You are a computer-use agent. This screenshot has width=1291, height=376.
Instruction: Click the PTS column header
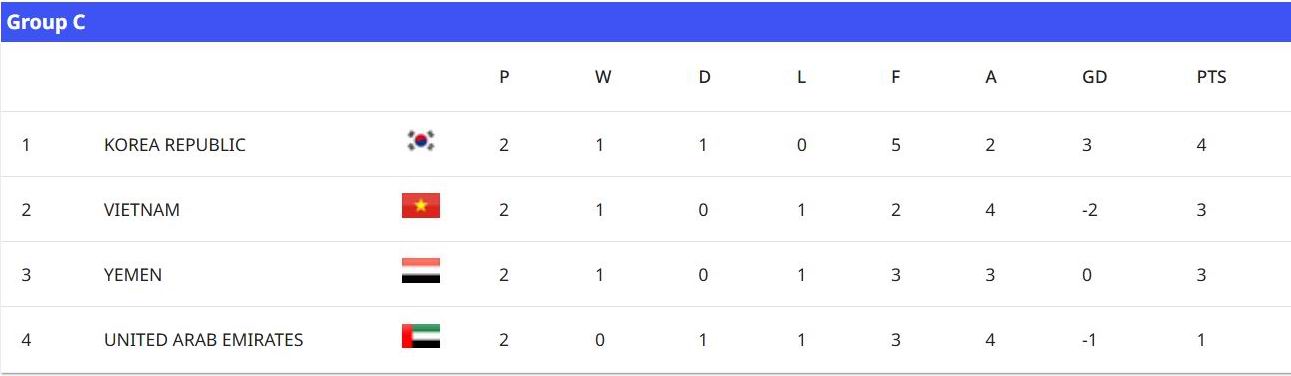(x=1211, y=77)
